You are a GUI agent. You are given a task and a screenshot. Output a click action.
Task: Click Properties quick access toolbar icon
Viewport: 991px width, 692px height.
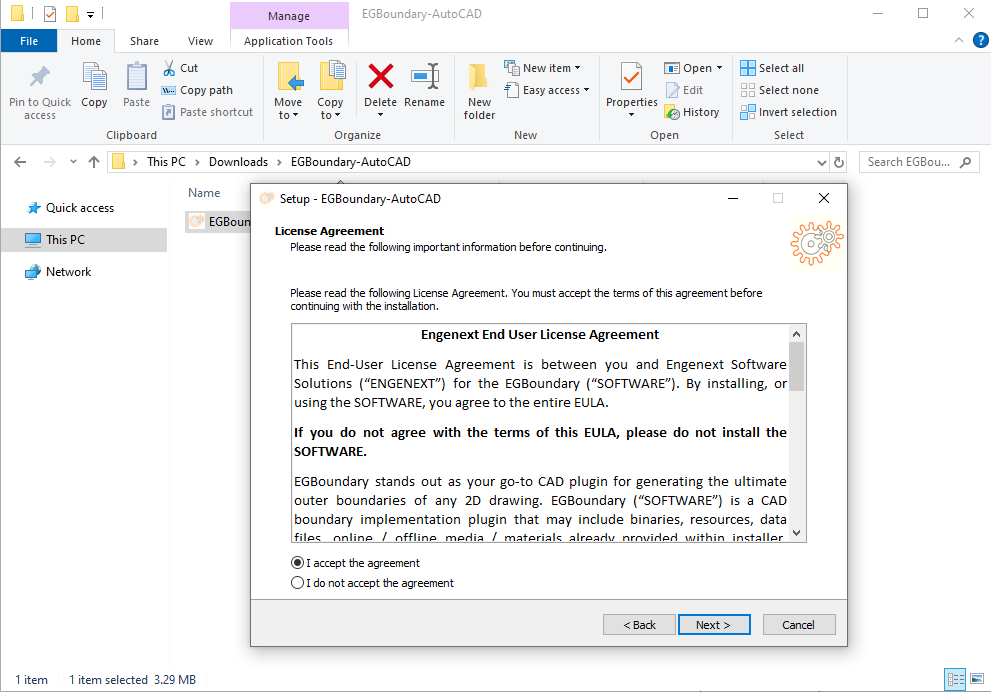(50, 13)
